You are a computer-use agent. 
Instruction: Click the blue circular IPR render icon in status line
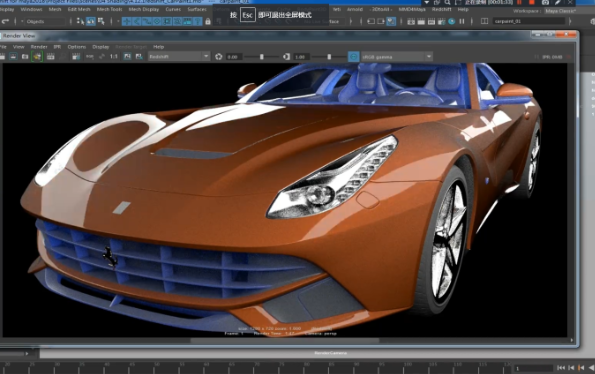coord(452,22)
